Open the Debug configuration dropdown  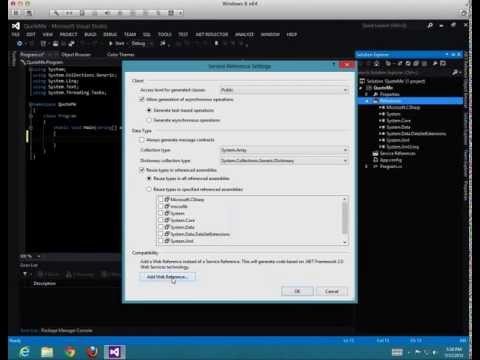(x=141, y=43)
